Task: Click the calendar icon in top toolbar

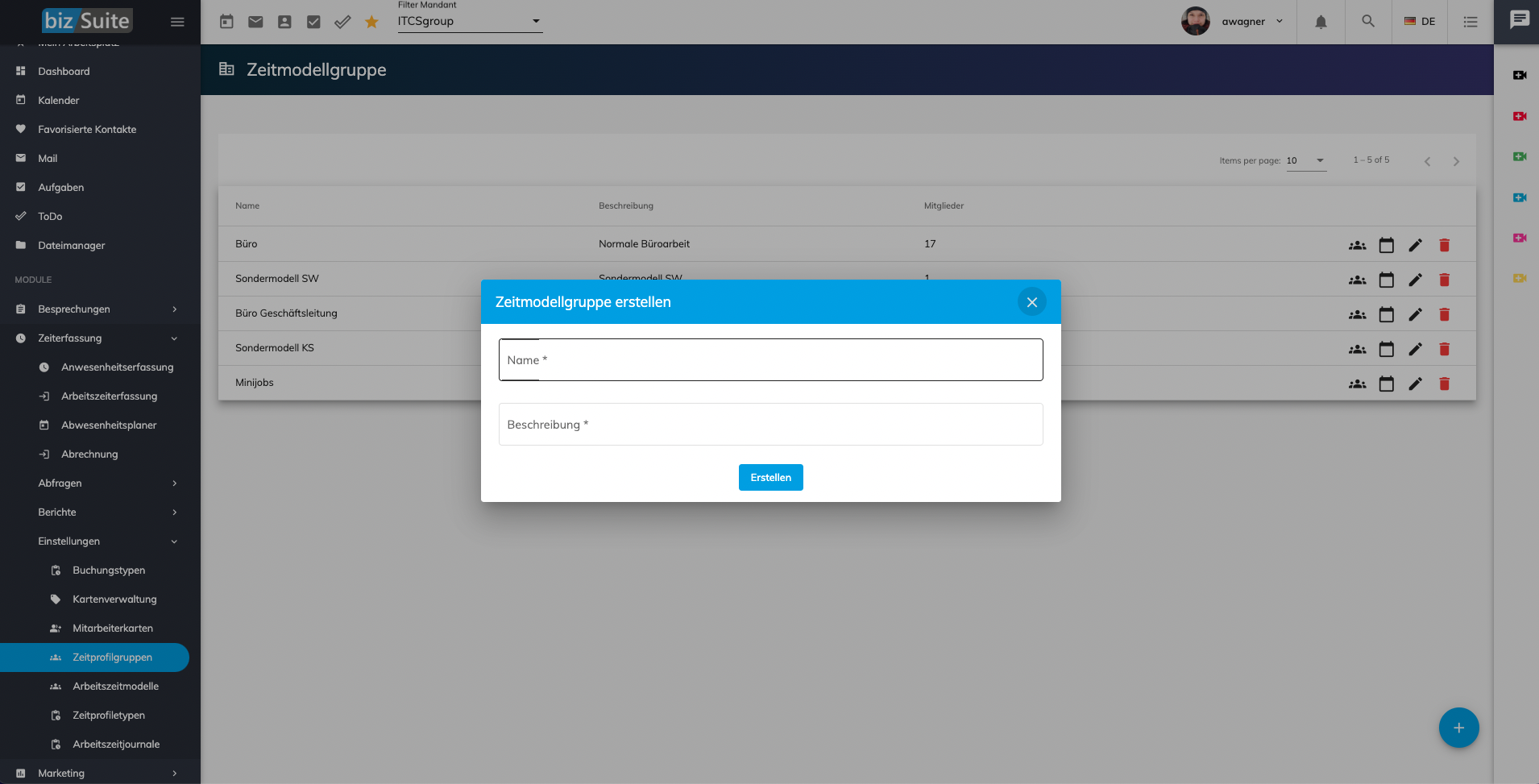Action: pos(226,22)
